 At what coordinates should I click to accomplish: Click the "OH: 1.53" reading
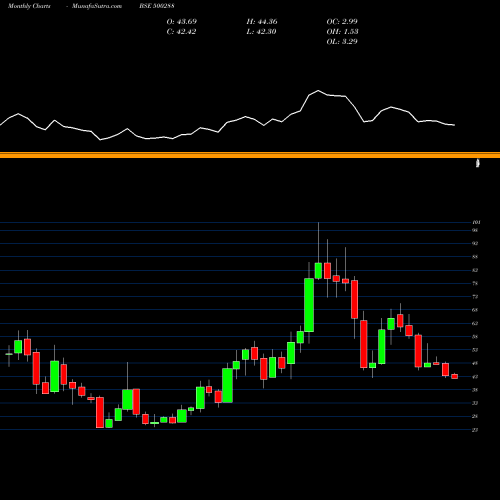342,31
